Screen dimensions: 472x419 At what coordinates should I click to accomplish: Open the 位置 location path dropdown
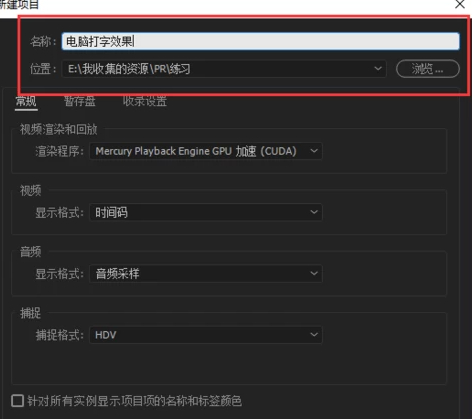(224, 69)
